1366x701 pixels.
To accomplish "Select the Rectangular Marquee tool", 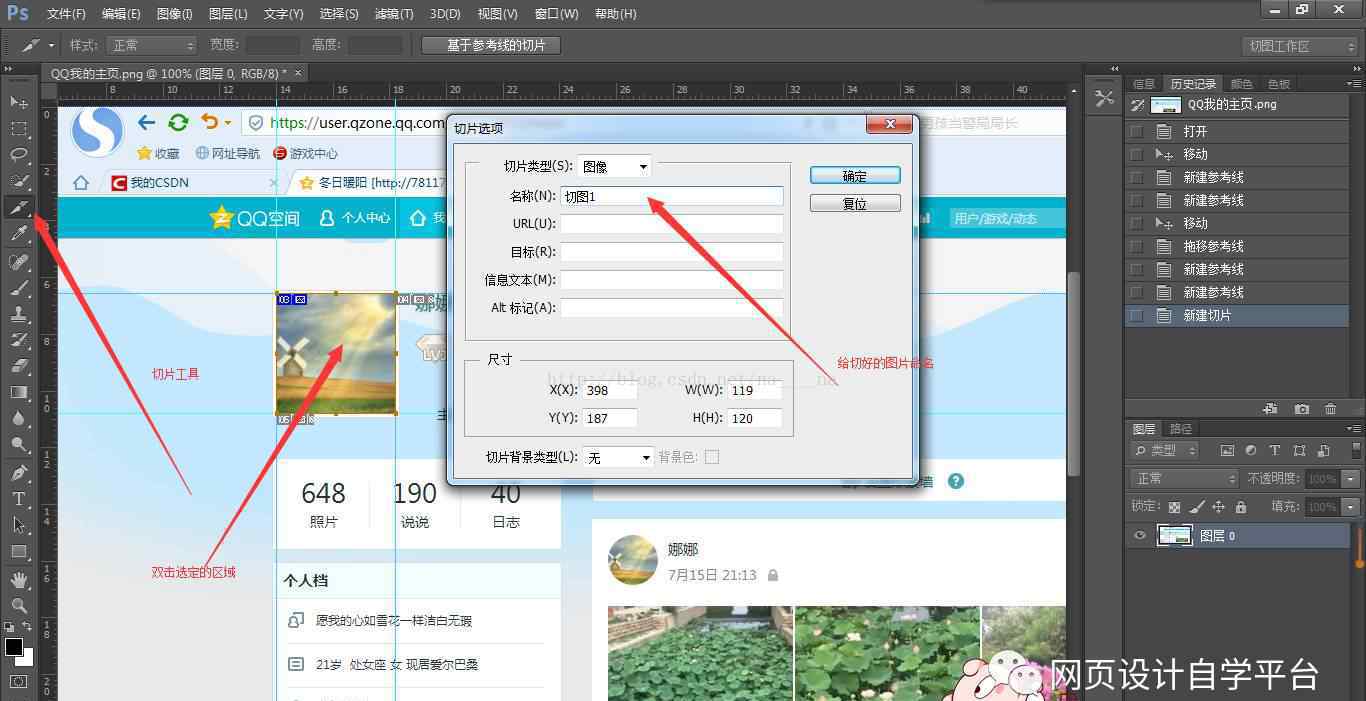I will pos(19,128).
